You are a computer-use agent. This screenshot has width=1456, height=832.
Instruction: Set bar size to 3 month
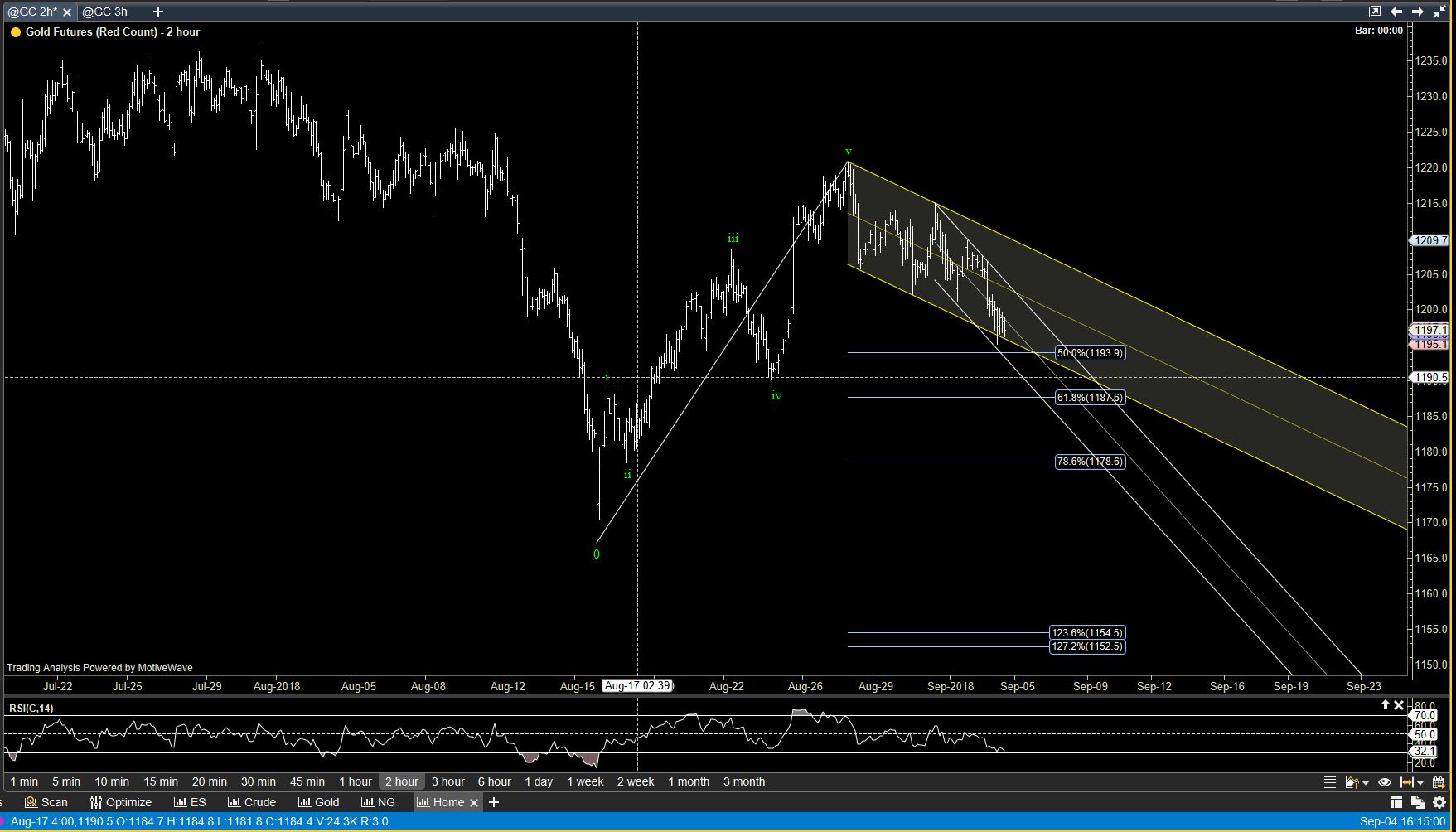744,781
